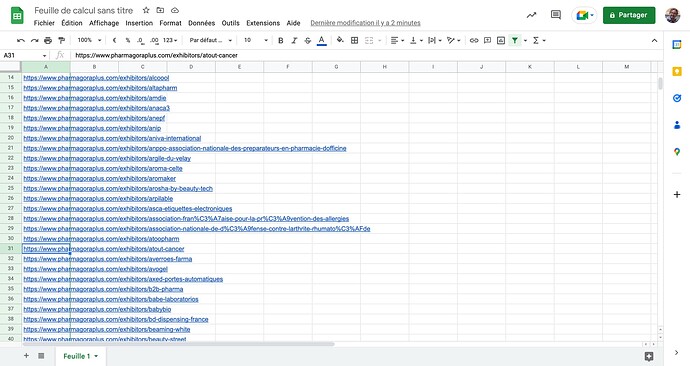Toggle strikethrough formatting
The height and width of the screenshot is (366, 690).
tap(308, 40)
